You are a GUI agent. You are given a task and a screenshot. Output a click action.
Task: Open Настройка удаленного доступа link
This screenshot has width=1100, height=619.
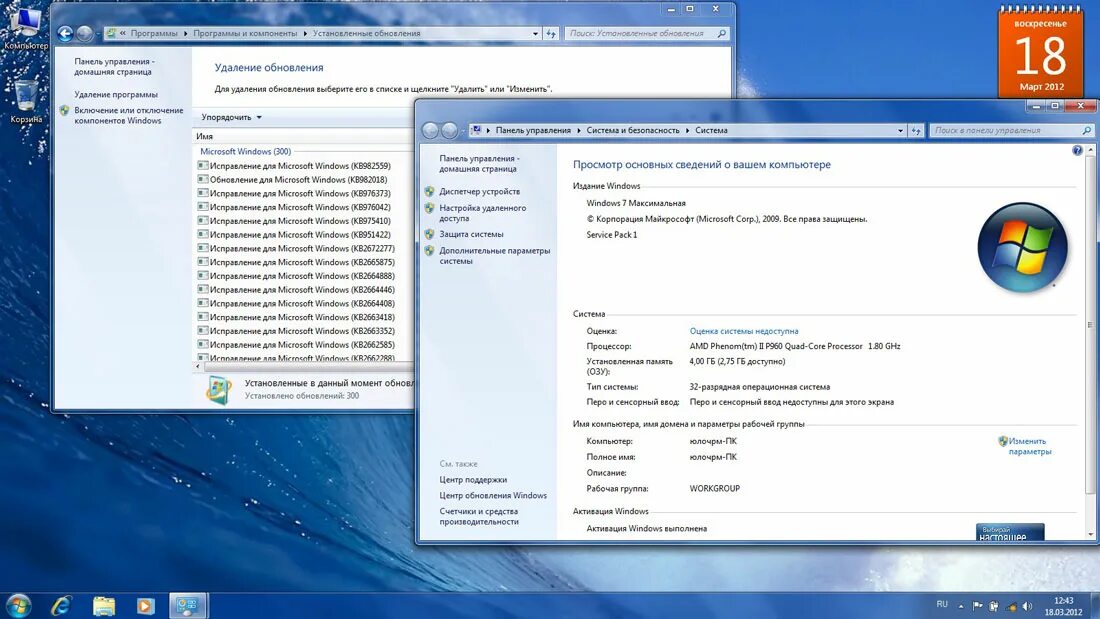pos(483,213)
